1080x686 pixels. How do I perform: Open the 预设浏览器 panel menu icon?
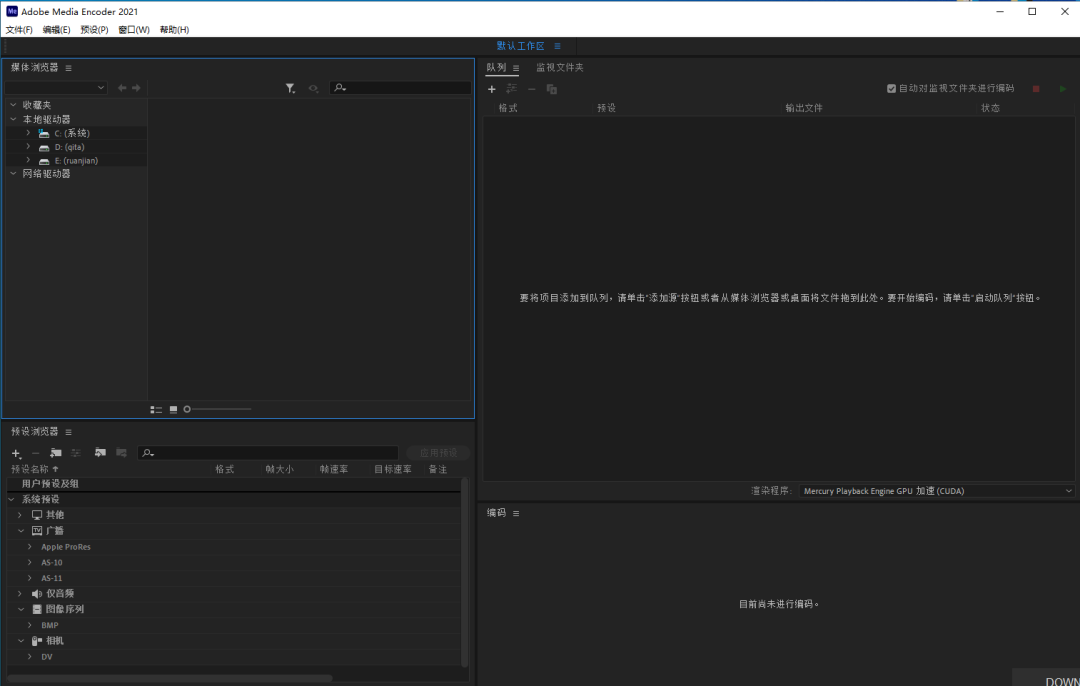click(x=68, y=432)
